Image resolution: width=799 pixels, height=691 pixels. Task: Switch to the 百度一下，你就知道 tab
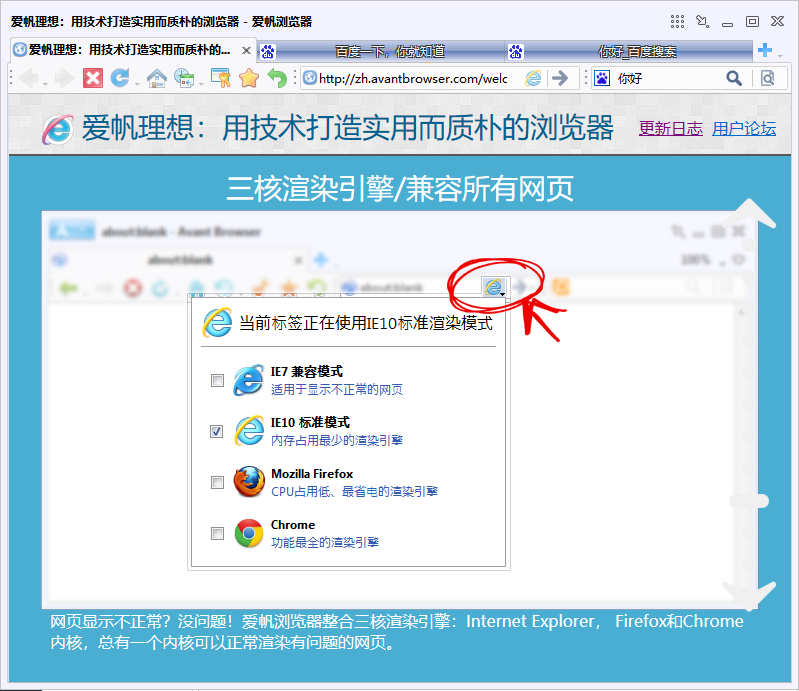coord(381,51)
